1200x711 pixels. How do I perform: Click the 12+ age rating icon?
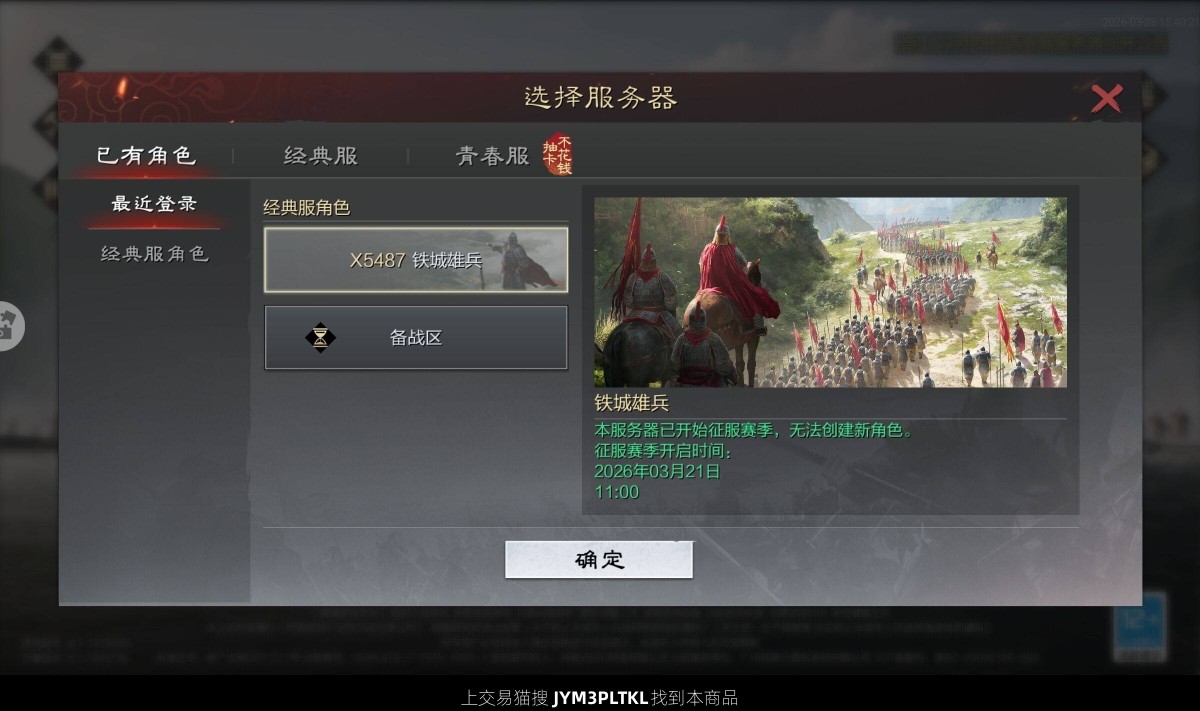pos(1140,627)
